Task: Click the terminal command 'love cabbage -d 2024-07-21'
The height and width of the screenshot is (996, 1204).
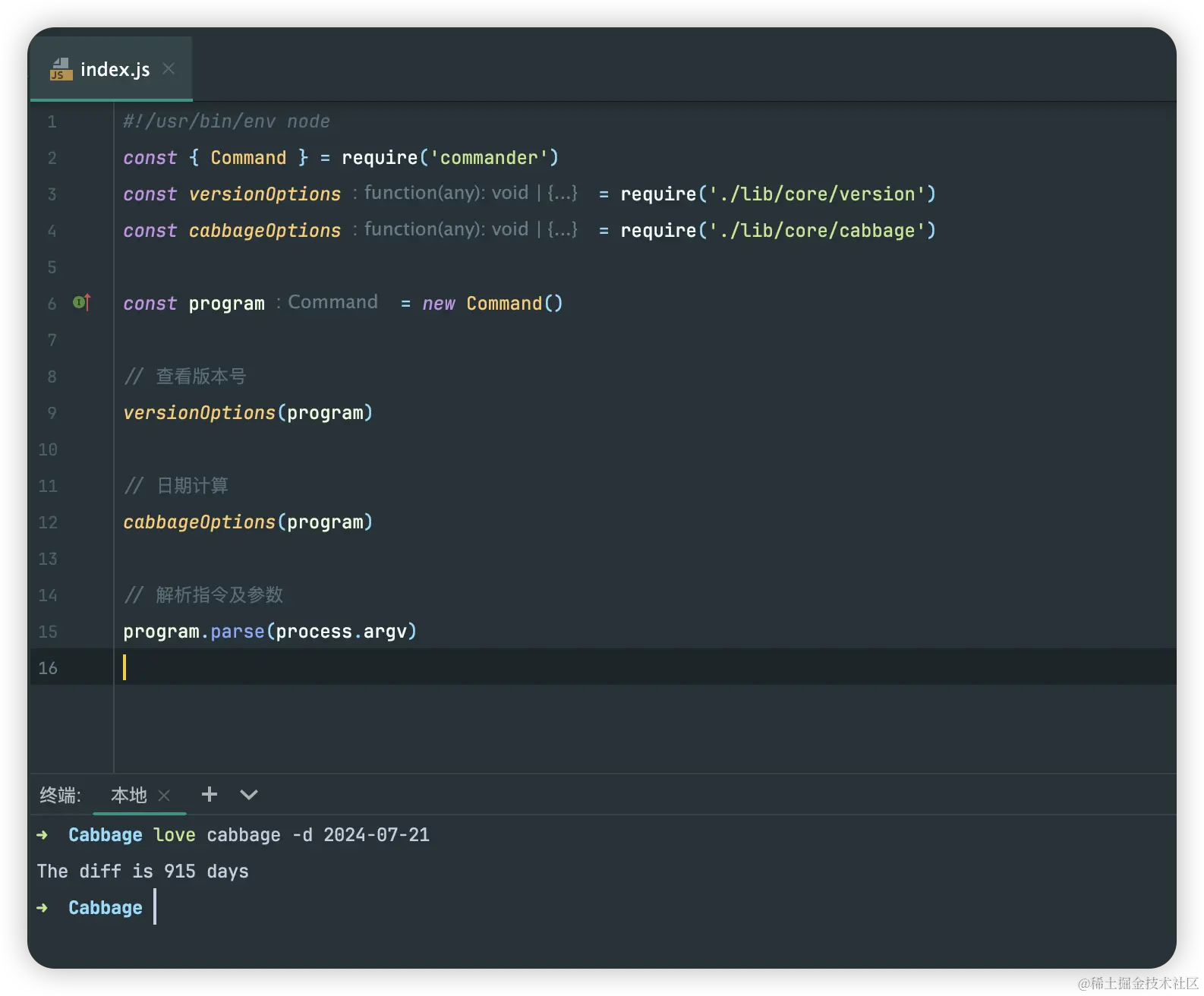Action: pyautogui.click(x=292, y=835)
